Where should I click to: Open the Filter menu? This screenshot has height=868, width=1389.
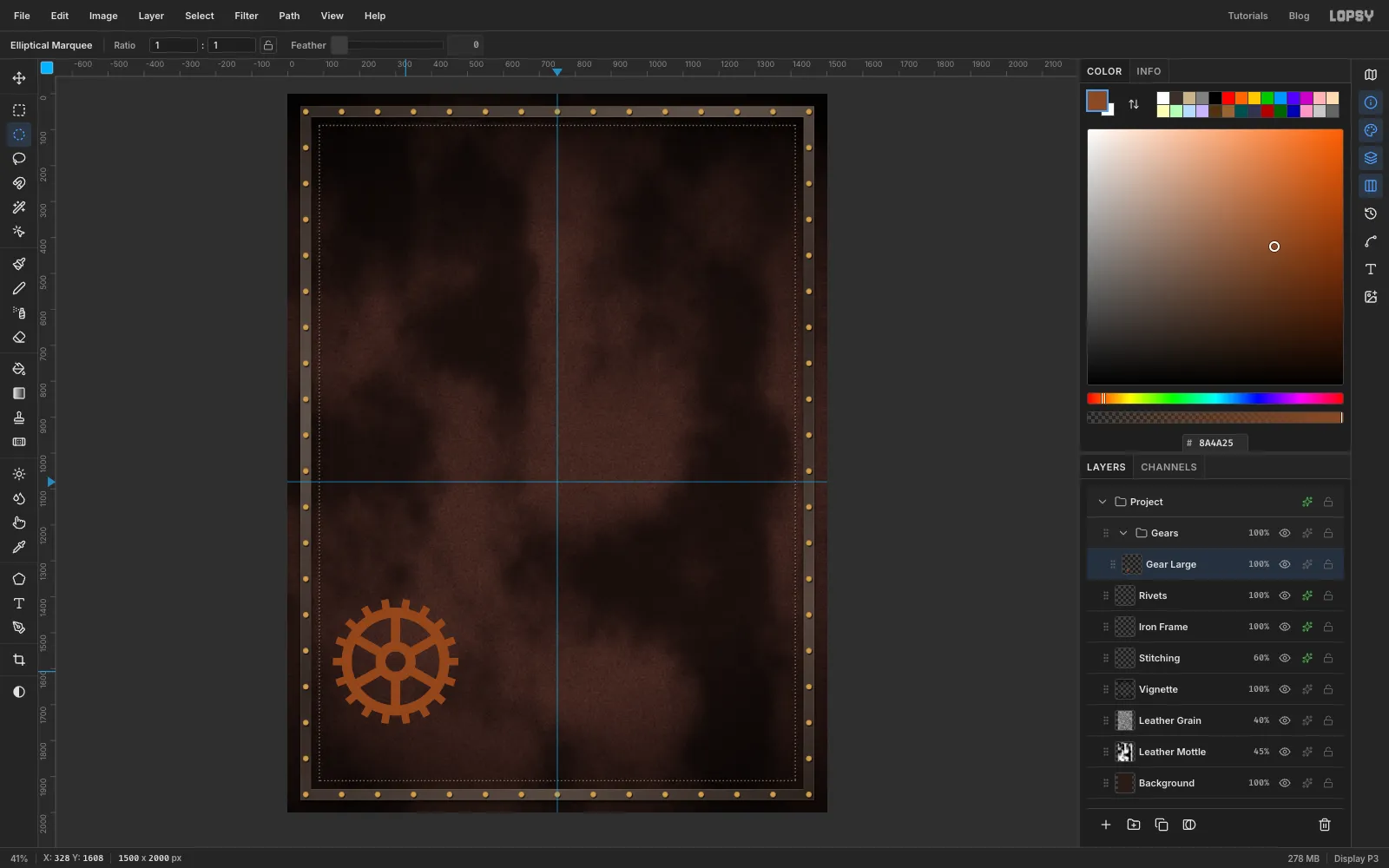point(247,16)
